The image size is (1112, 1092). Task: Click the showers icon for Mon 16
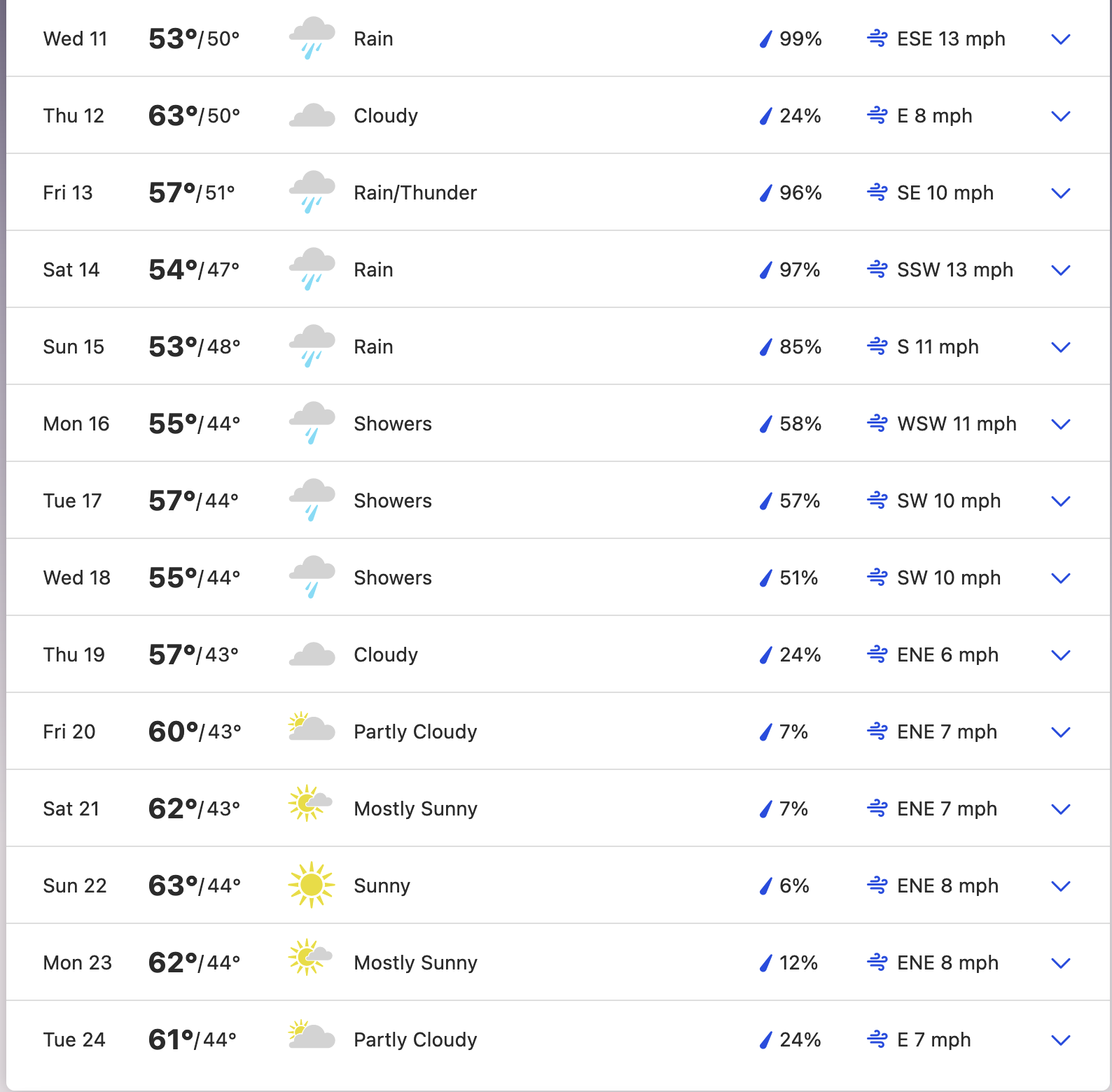tap(312, 423)
